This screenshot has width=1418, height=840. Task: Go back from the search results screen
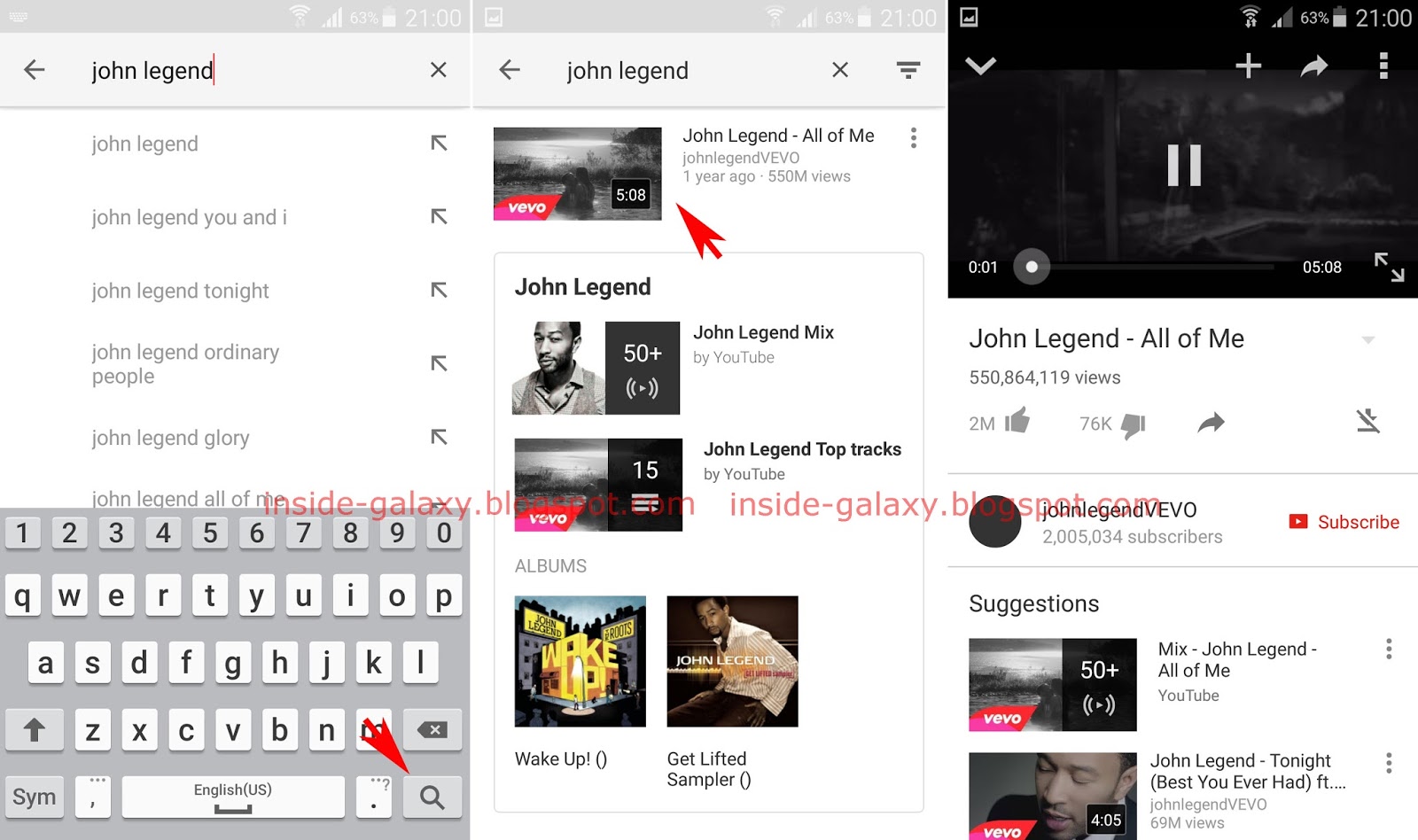point(510,70)
